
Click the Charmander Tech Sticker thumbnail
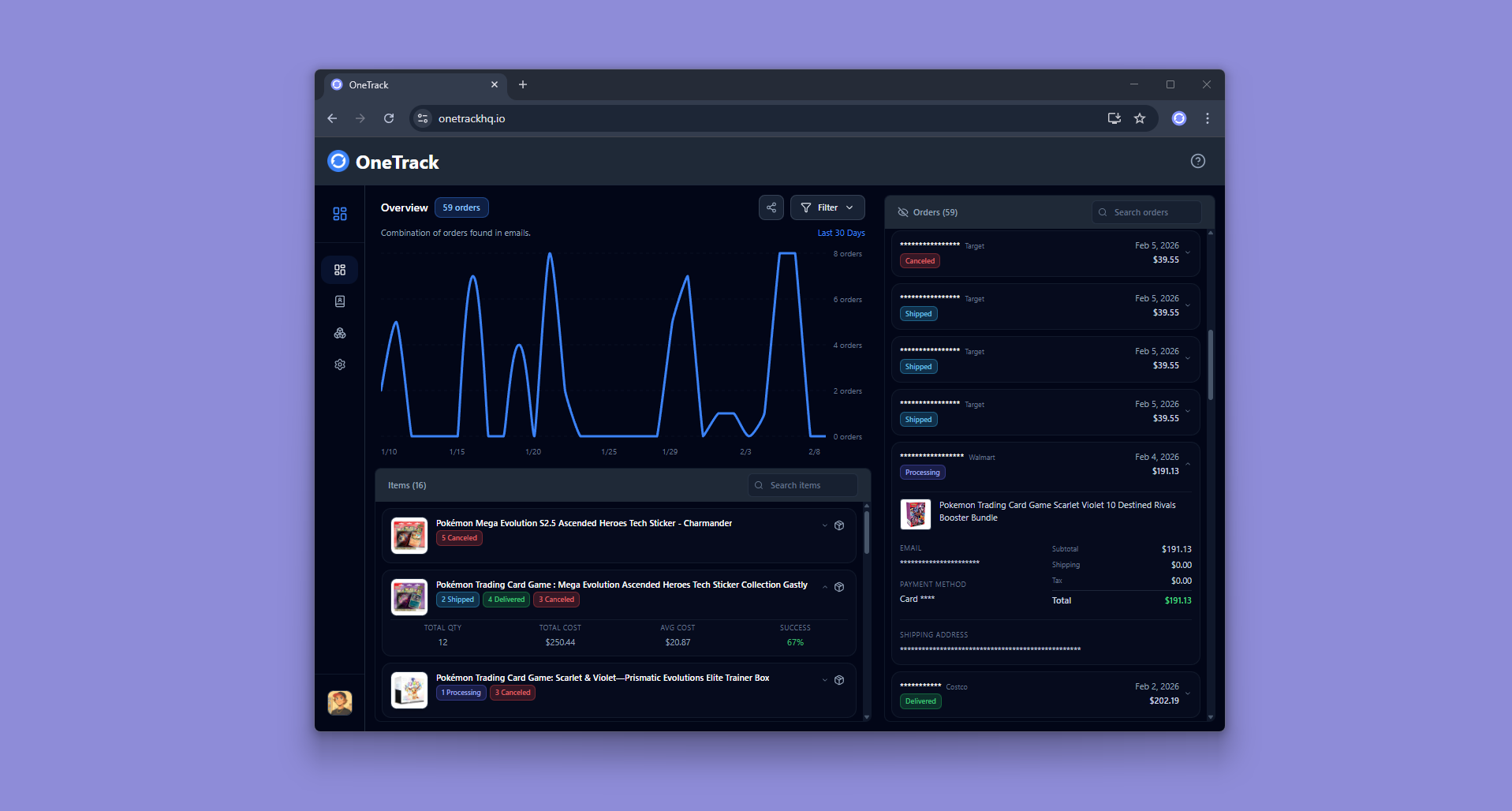[x=409, y=536]
